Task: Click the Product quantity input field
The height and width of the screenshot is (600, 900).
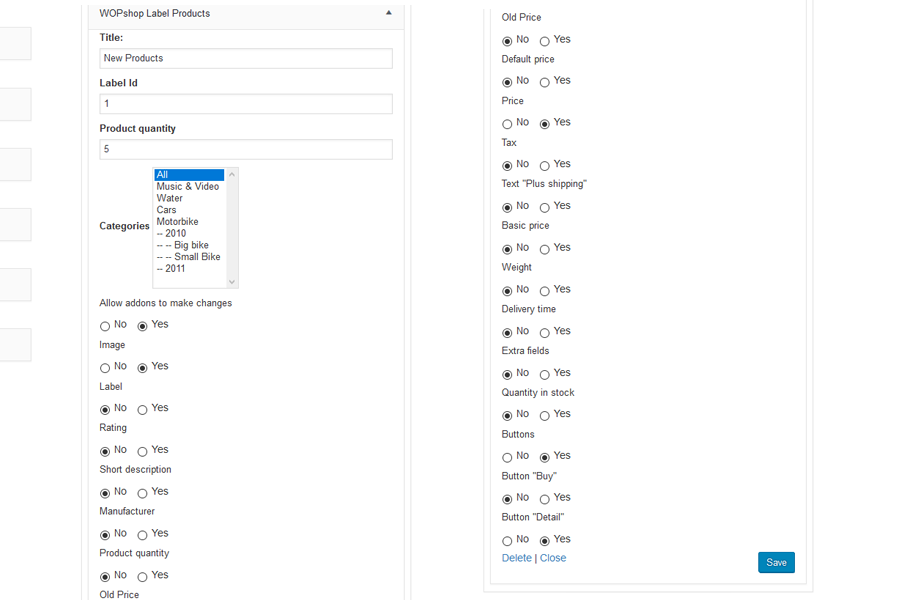Action: tap(246, 149)
